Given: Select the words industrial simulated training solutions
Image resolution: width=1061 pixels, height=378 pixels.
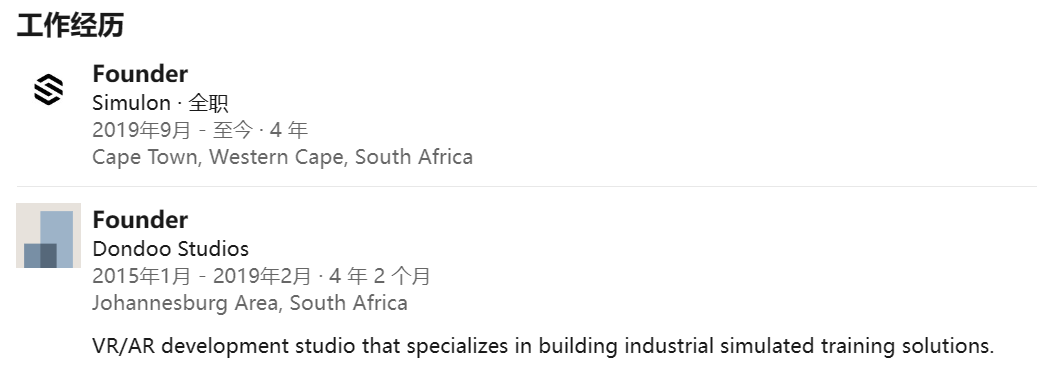Looking at the screenshot, I should 809,346.
